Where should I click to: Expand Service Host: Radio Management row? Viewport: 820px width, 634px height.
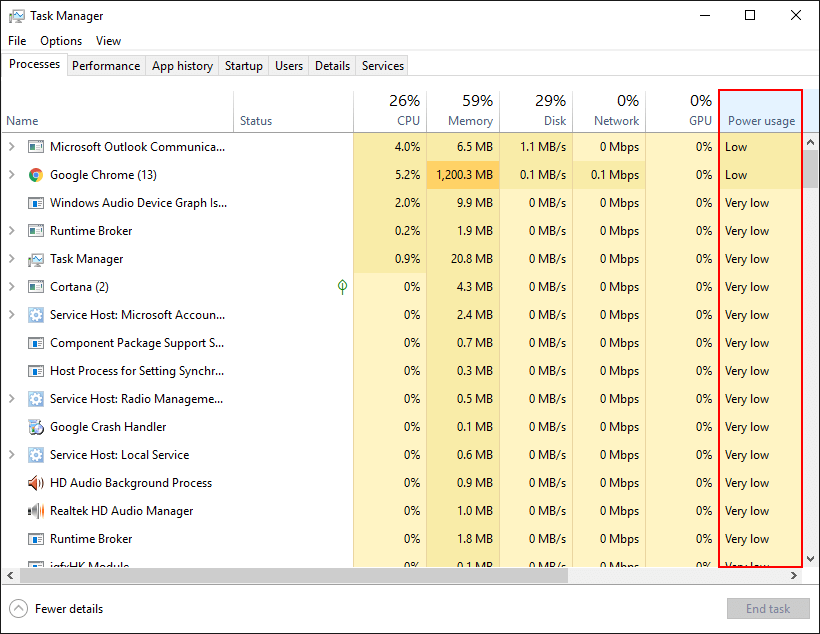point(12,399)
